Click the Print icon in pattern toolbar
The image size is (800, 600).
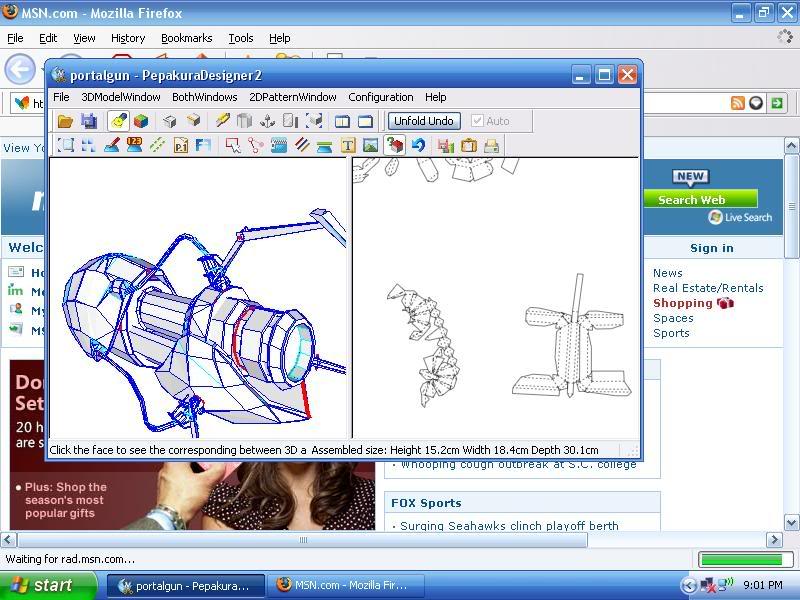(x=491, y=146)
